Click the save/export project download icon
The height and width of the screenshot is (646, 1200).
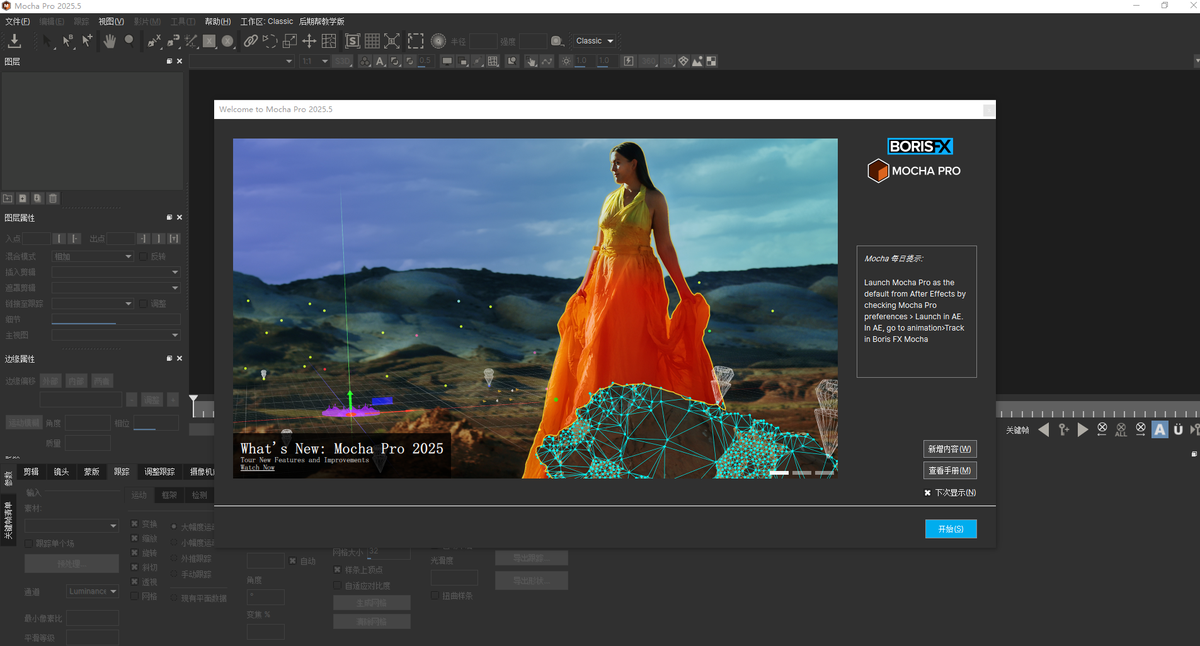[x=15, y=41]
